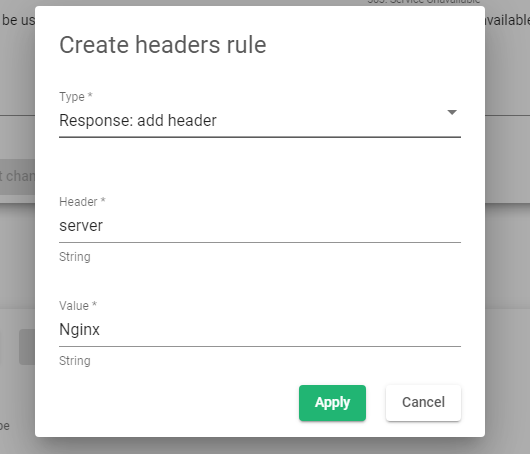Click the cut-off 'Service Unavailable' text at top
The height and width of the screenshot is (454, 530).
[424, 2]
